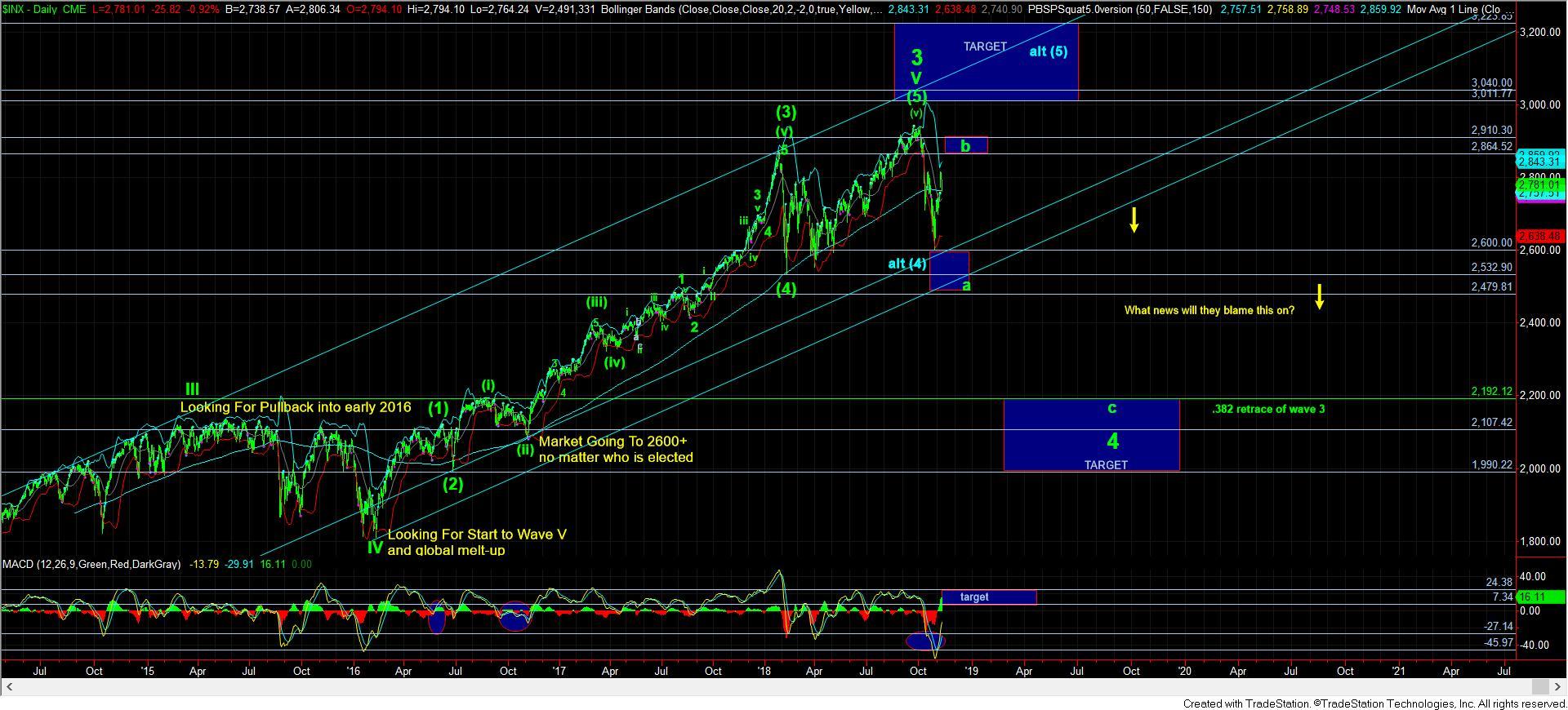Click the 'Looking For Pullback into early 2016' note
The width and height of the screenshot is (1568, 710).
pos(295,406)
